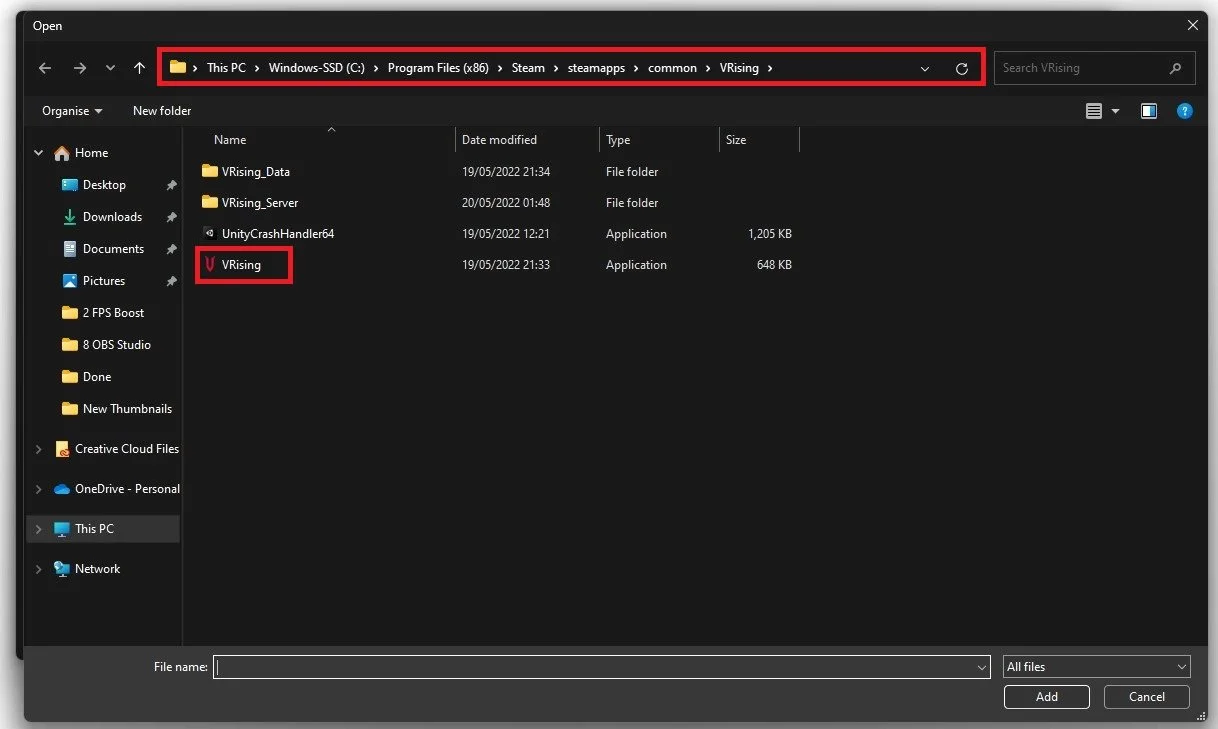Open the Organise menu
Viewport: 1218px width, 729px height.
pyautogui.click(x=72, y=111)
